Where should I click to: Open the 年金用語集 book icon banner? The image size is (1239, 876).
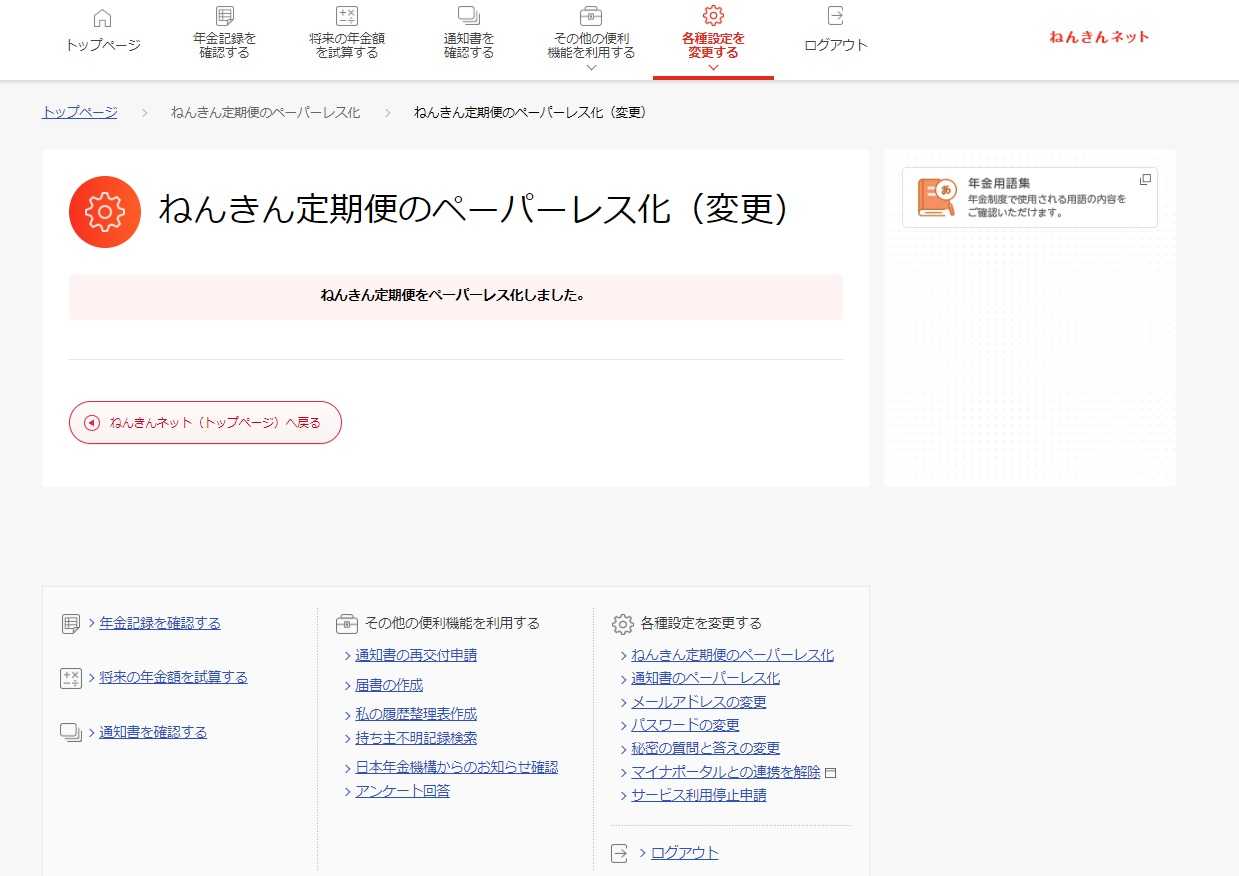click(x=936, y=198)
